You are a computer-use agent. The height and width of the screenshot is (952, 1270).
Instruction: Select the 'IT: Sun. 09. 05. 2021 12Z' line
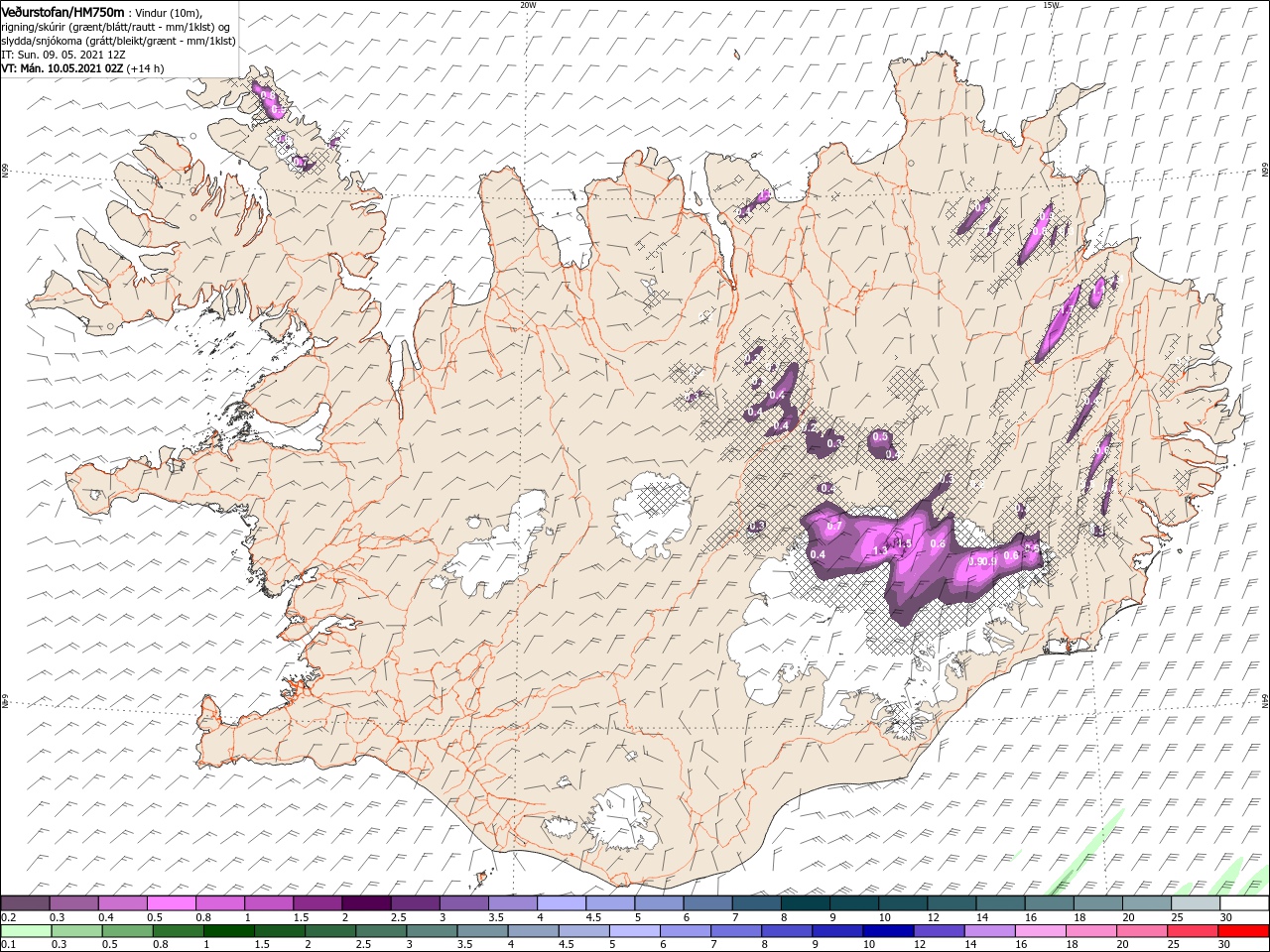63,55
